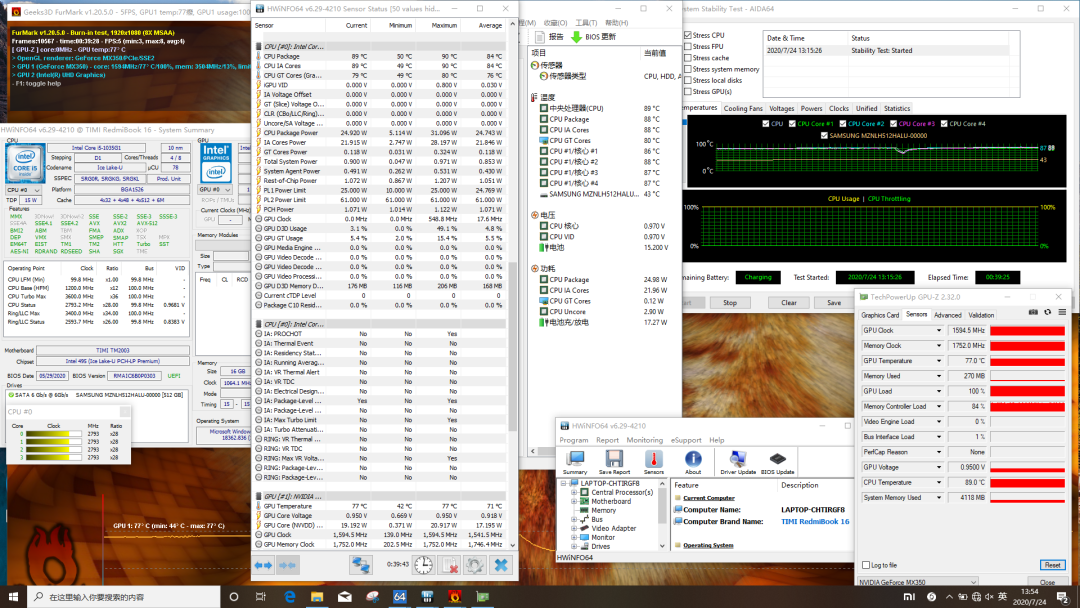This screenshot has height=608, width=1080.
Task: Enable Stress GPU(s) checkbox
Action: (x=688, y=91)
